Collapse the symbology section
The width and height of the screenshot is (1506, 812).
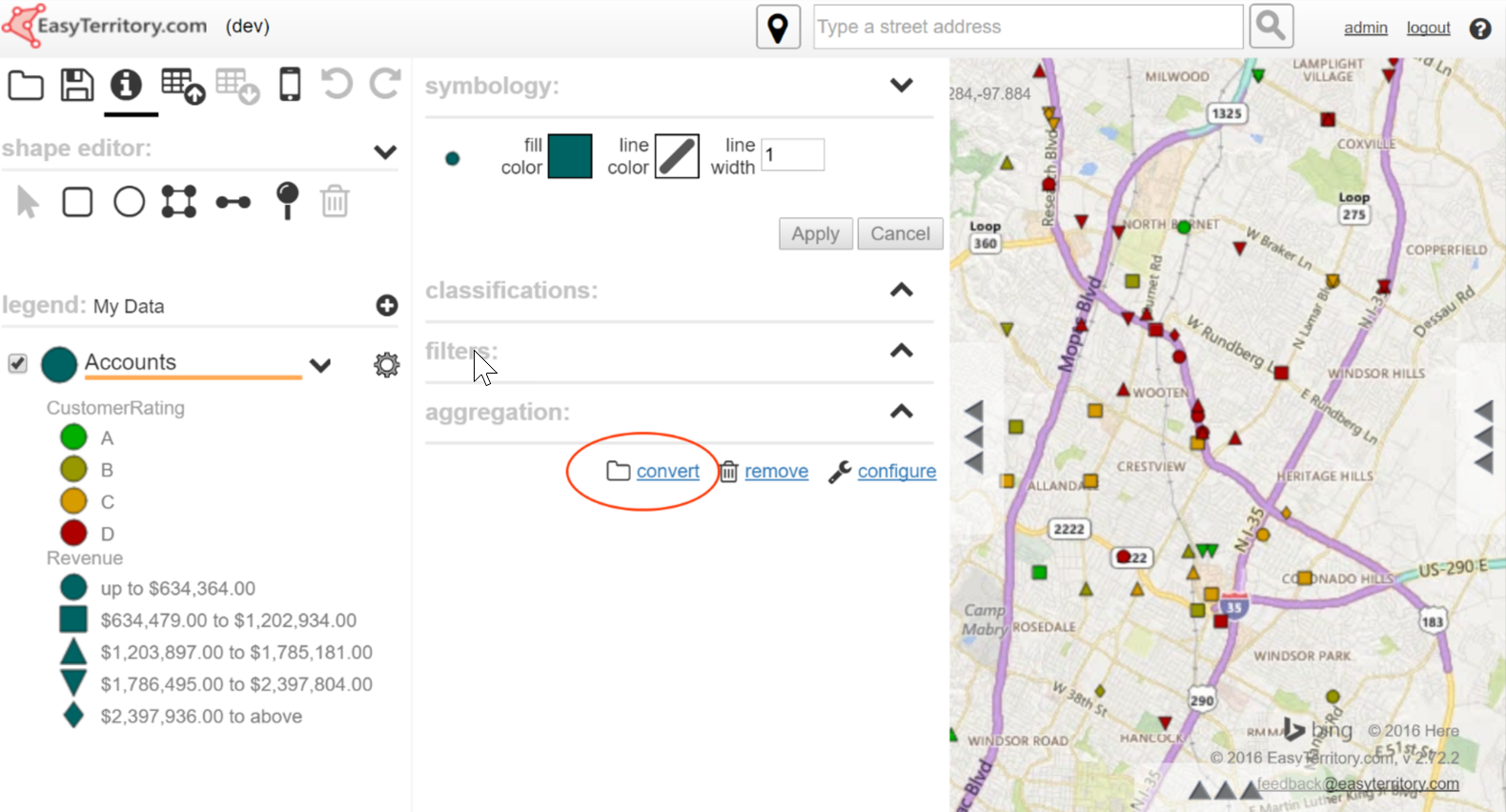coord(901,86)
